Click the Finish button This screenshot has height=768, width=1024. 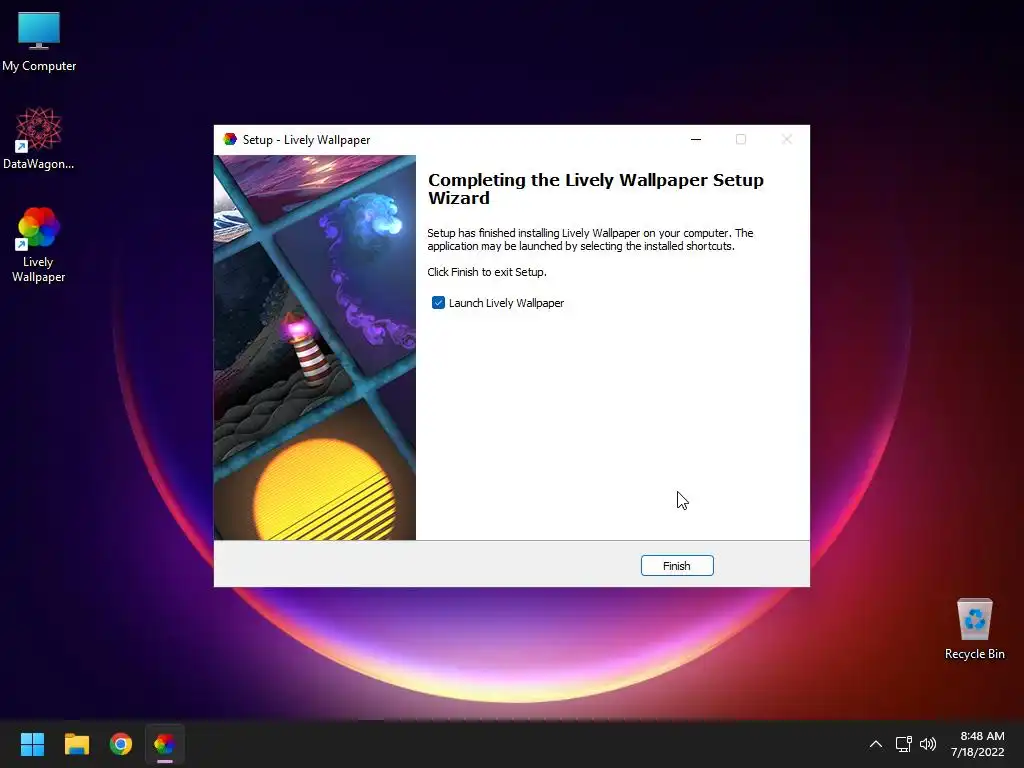coord(677,566)
